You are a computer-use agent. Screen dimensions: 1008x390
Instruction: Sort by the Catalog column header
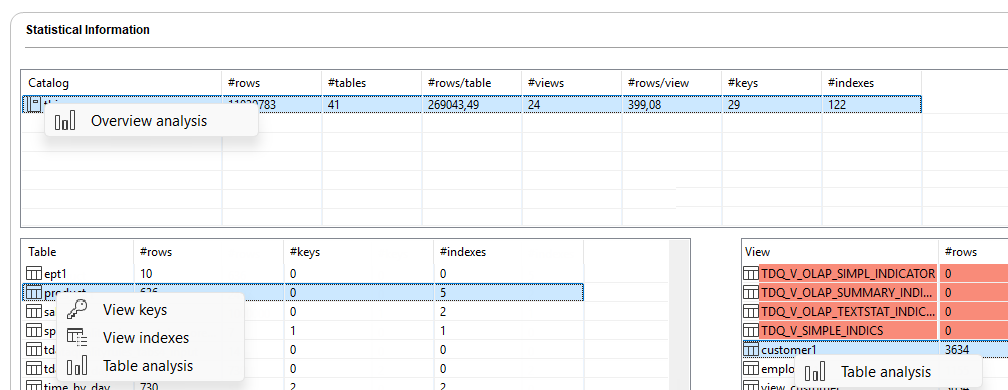(x=122, y=83)
